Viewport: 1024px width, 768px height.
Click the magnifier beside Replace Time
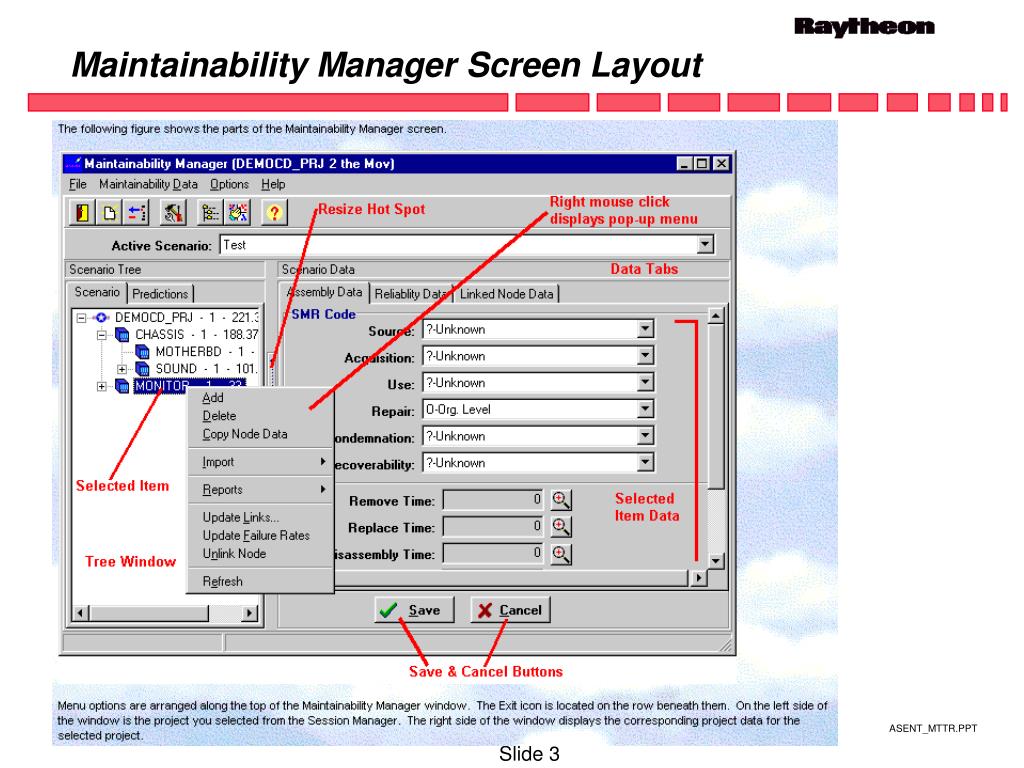561,526
